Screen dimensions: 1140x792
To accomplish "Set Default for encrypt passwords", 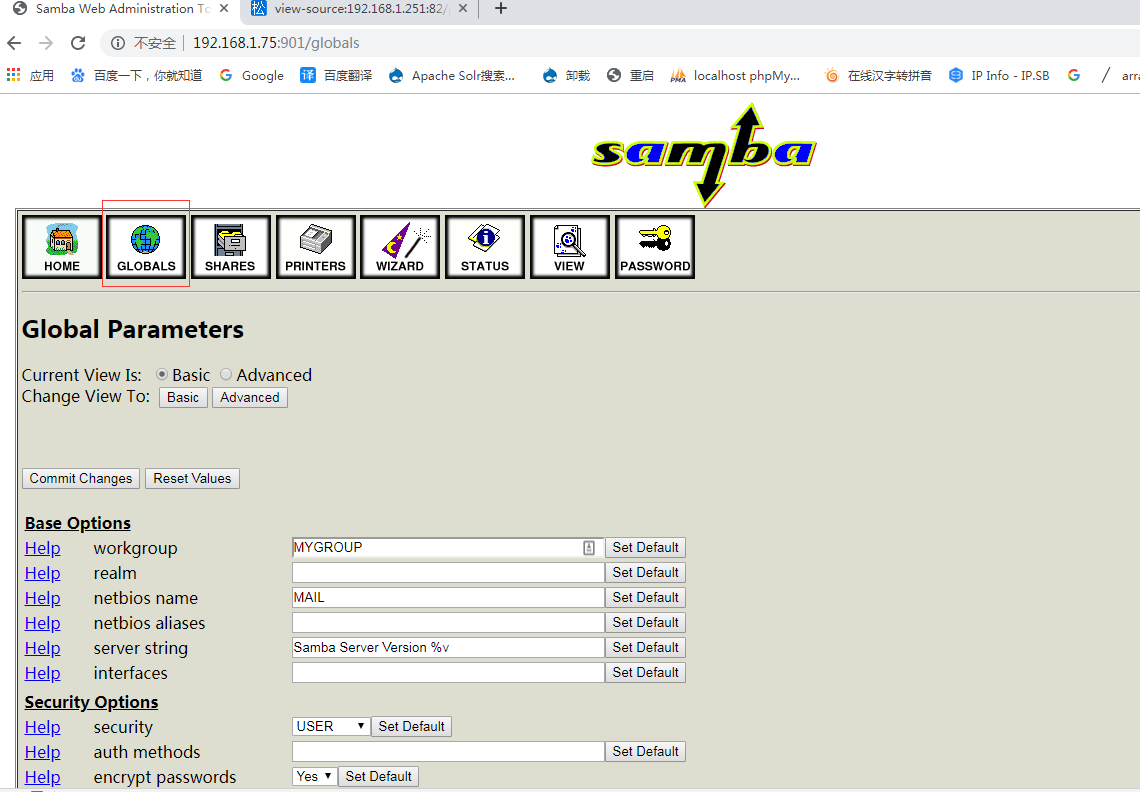I will pos(378,776).
